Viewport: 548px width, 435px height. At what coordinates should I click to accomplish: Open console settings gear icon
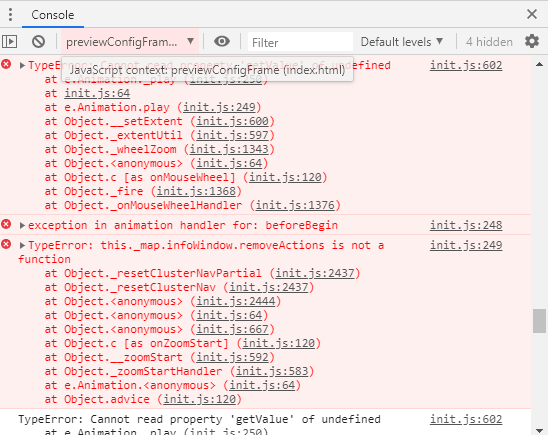click(532, 42)
